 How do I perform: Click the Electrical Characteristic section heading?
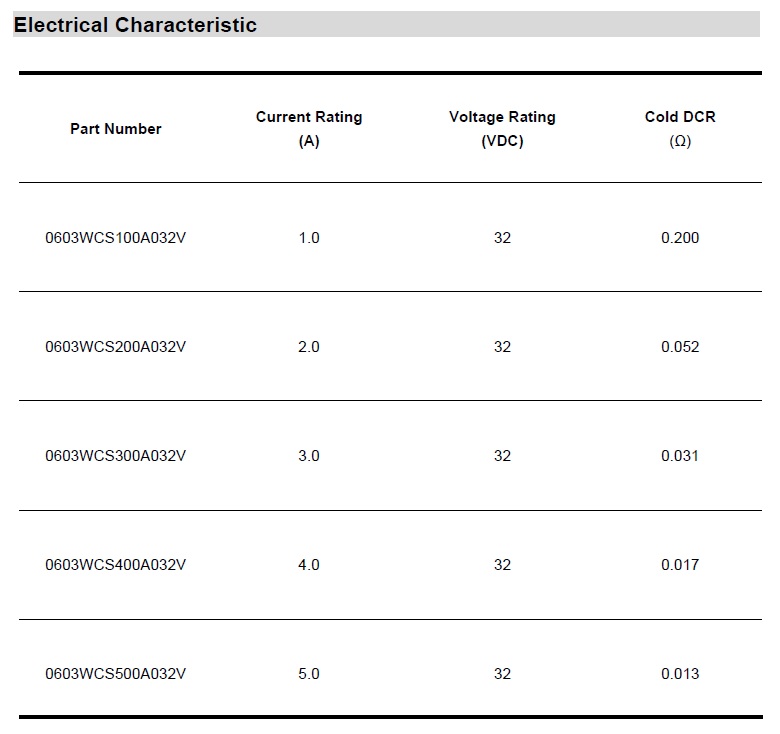coord(135,25)
